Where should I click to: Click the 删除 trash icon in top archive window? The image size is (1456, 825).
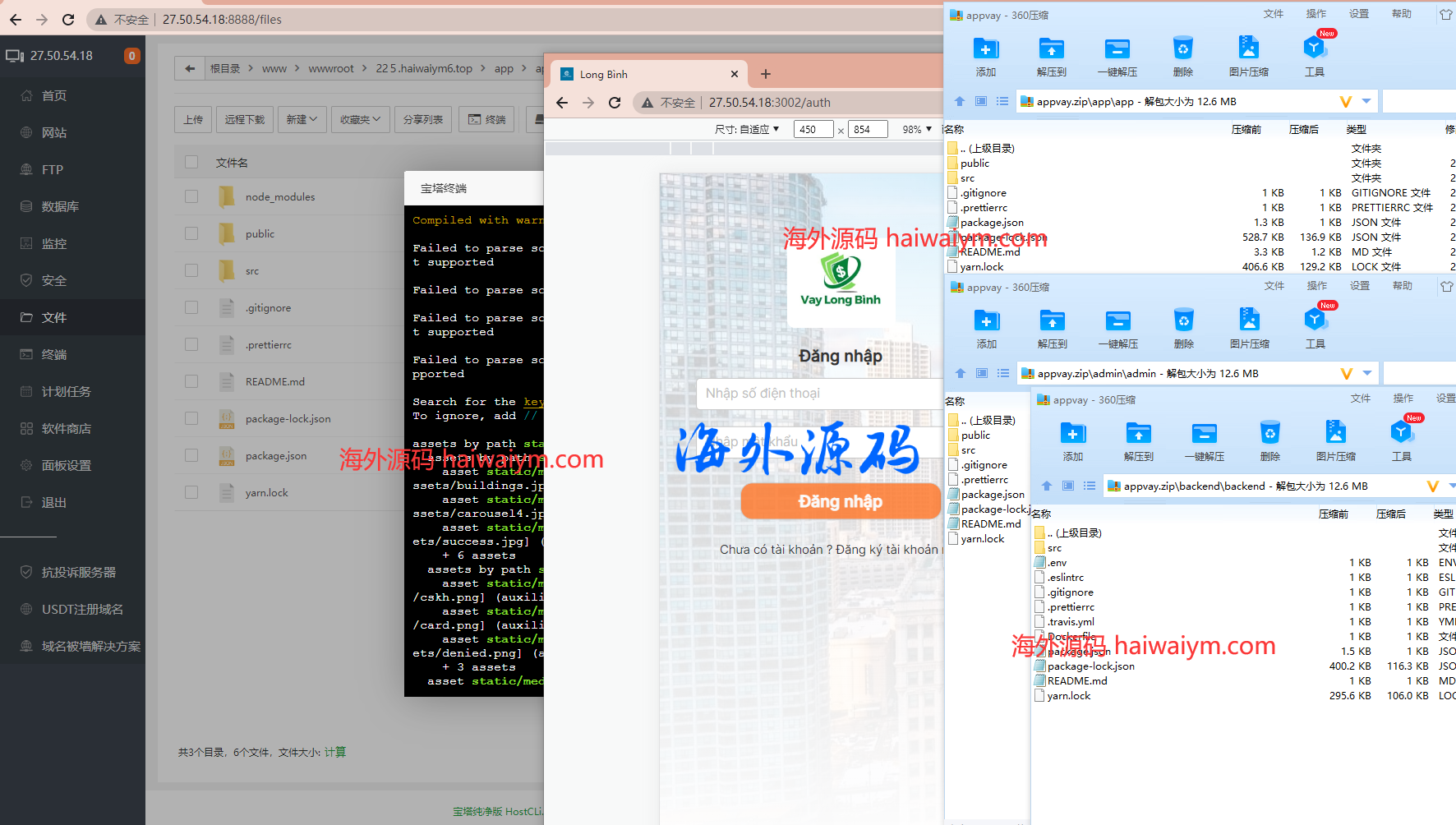click(1182, 49)
